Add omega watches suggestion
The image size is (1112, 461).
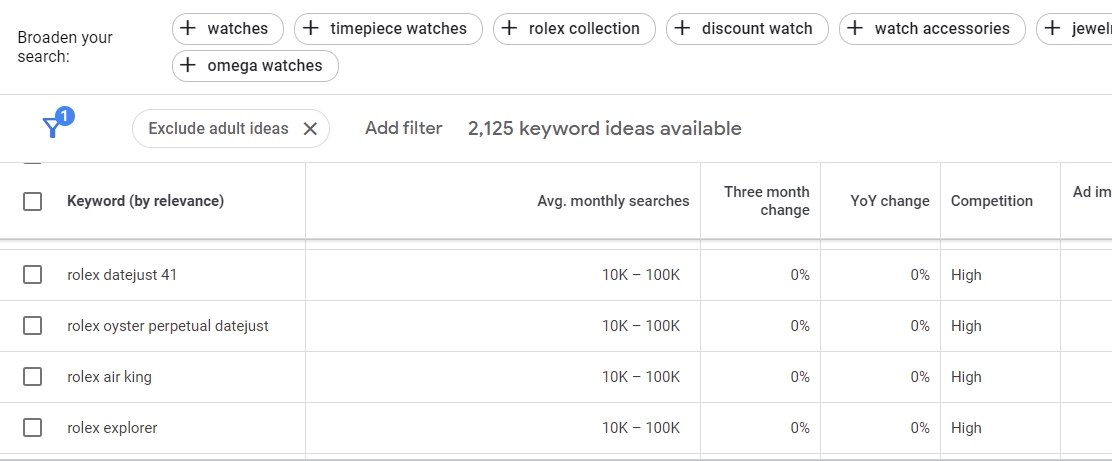pyautogui.click(x=255, y=66)
